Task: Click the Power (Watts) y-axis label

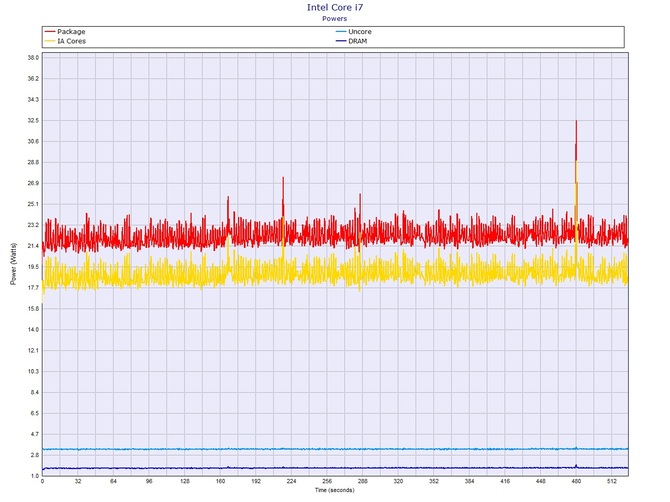Action: coord(13,266)
